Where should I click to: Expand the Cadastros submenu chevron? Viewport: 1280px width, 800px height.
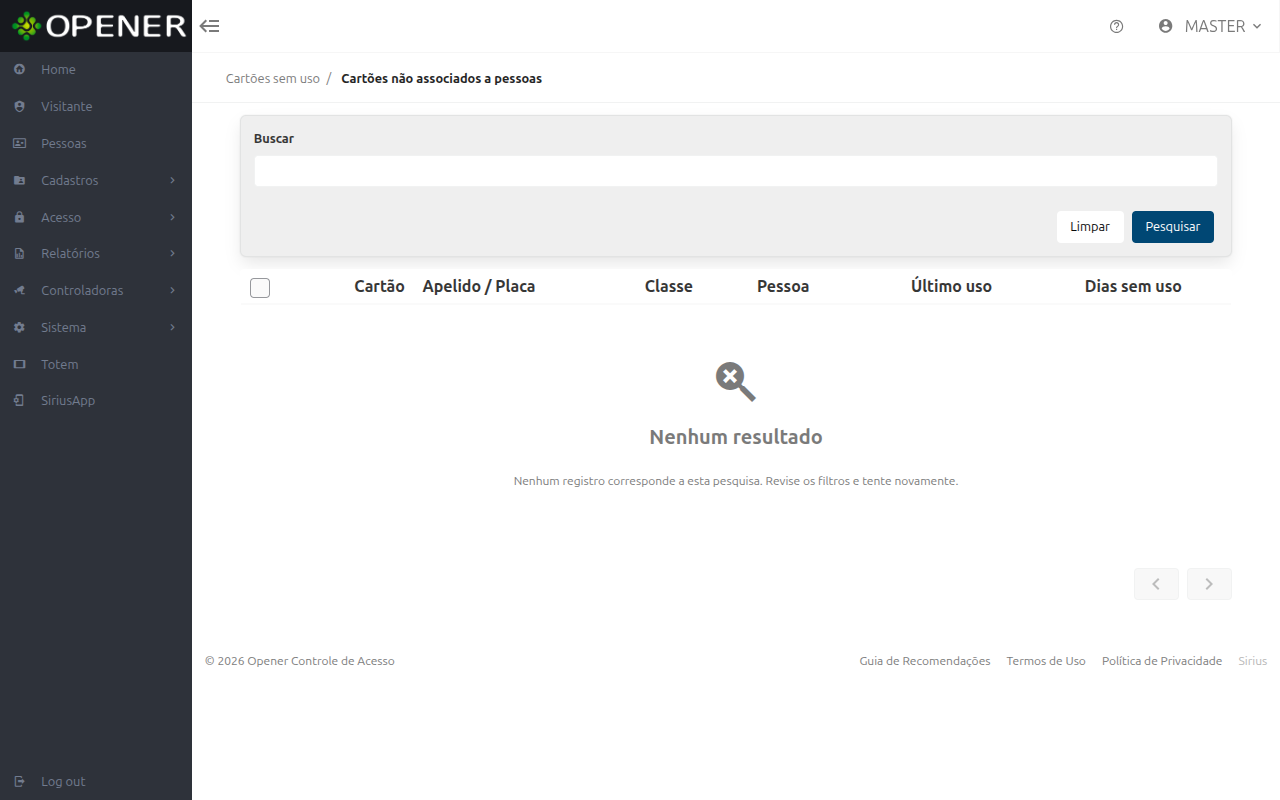pyautogui.click(x=172, y=180)
